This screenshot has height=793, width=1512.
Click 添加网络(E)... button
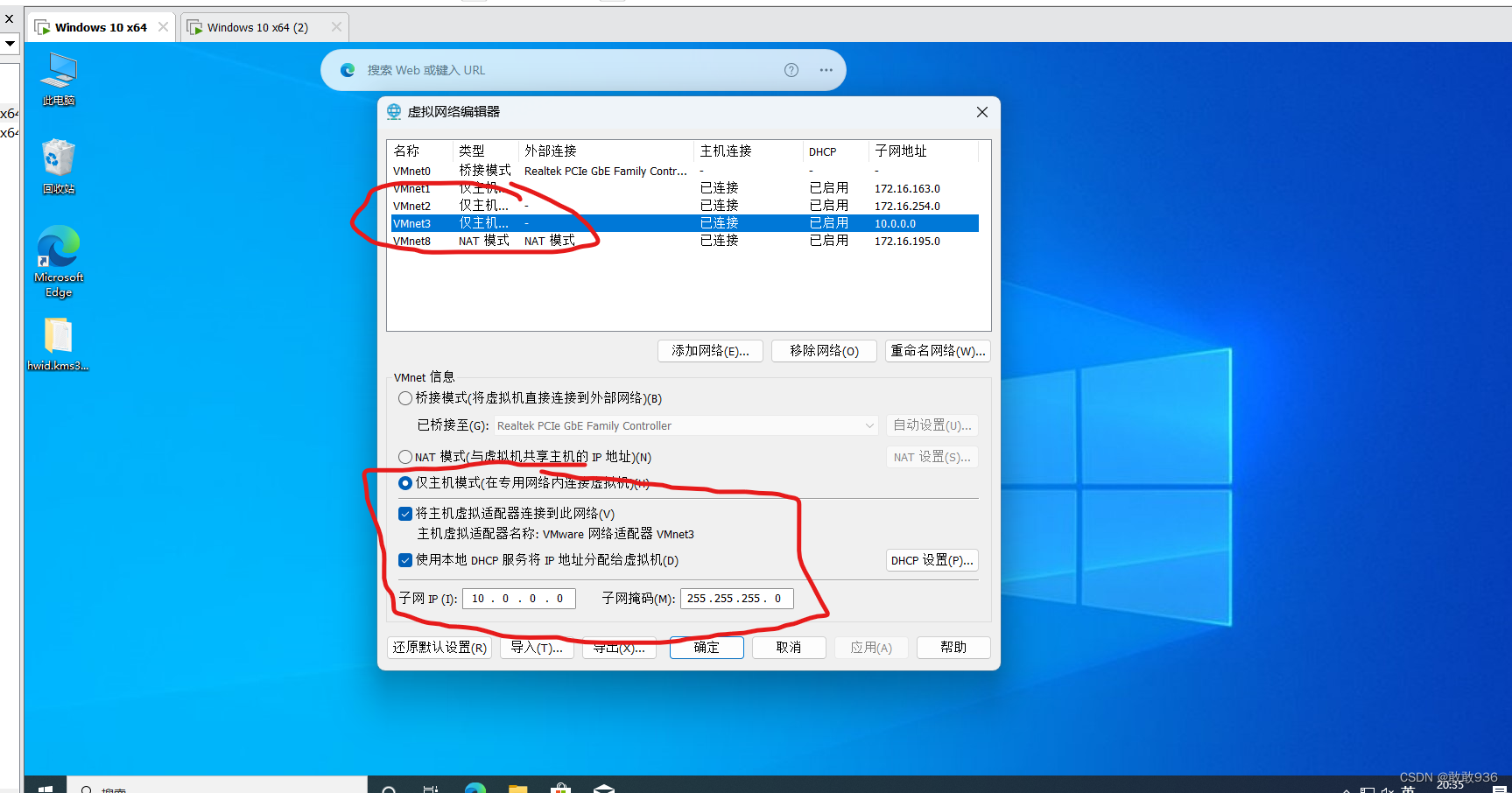[x=710, y=351]
